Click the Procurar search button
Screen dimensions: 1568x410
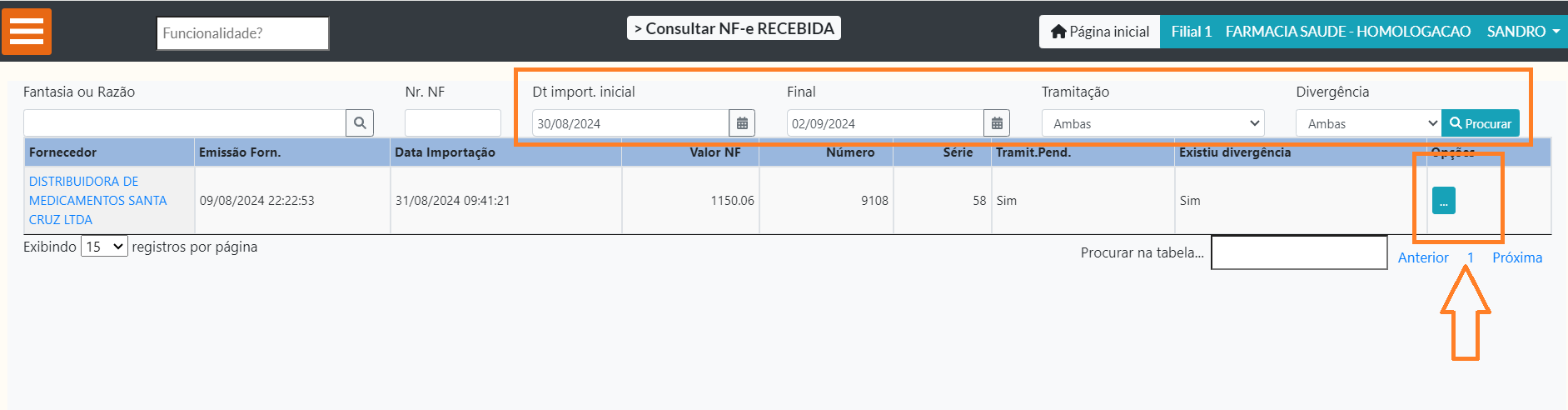[x=1481, y=123]
